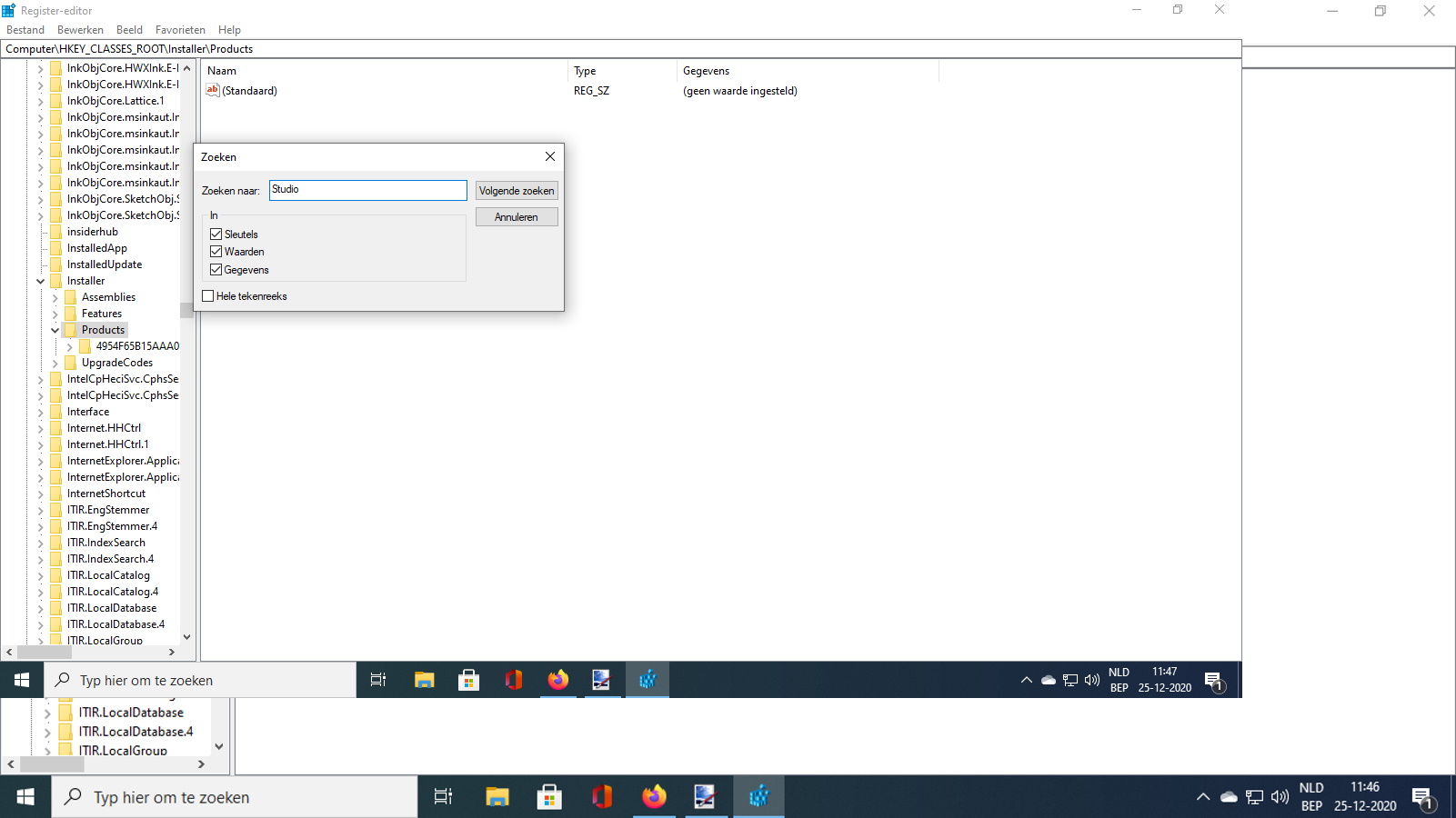Toggle the Waarden checkbox
This screenshot has height=818, width=1456.
click(x=216, y=251)
